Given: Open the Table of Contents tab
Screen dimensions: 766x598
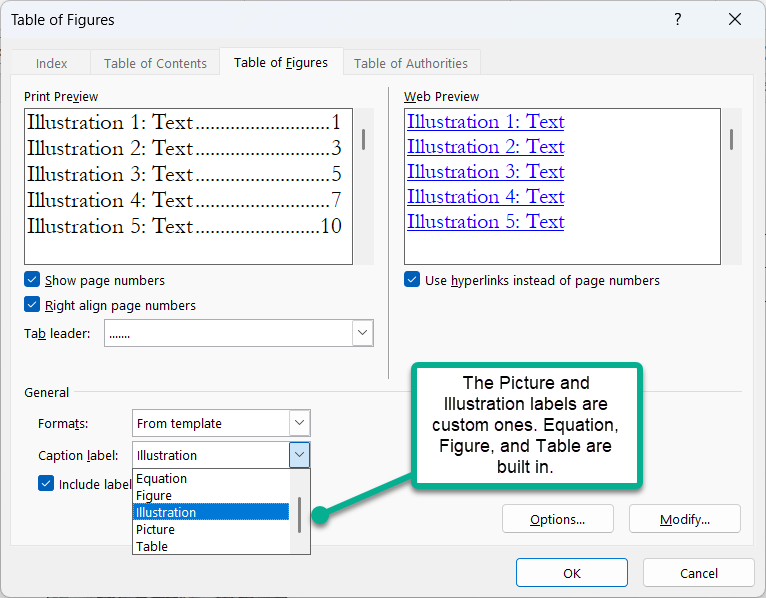Looking at the screenshot, I should click(x=155, y=63).
